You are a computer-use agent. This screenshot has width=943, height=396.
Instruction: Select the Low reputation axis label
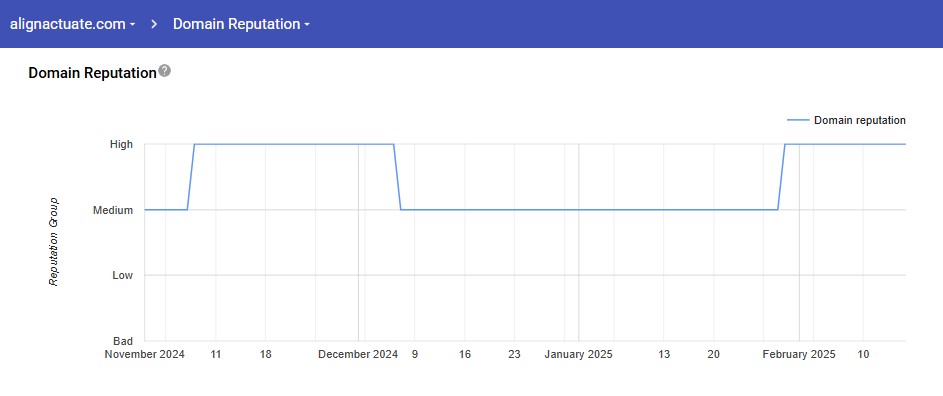tap(123, 276)
